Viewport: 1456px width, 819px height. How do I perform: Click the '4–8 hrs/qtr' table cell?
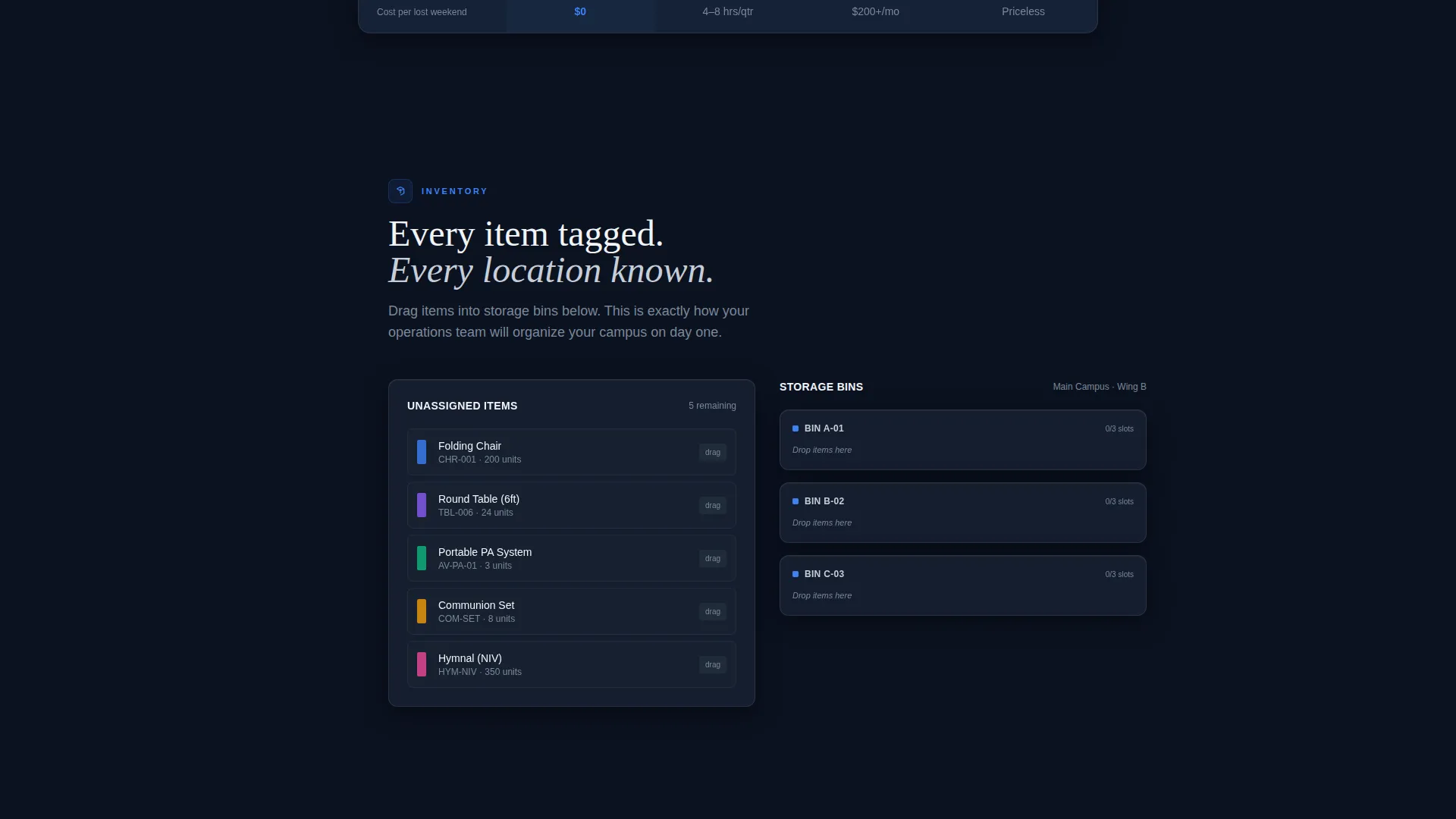(728, 11)
